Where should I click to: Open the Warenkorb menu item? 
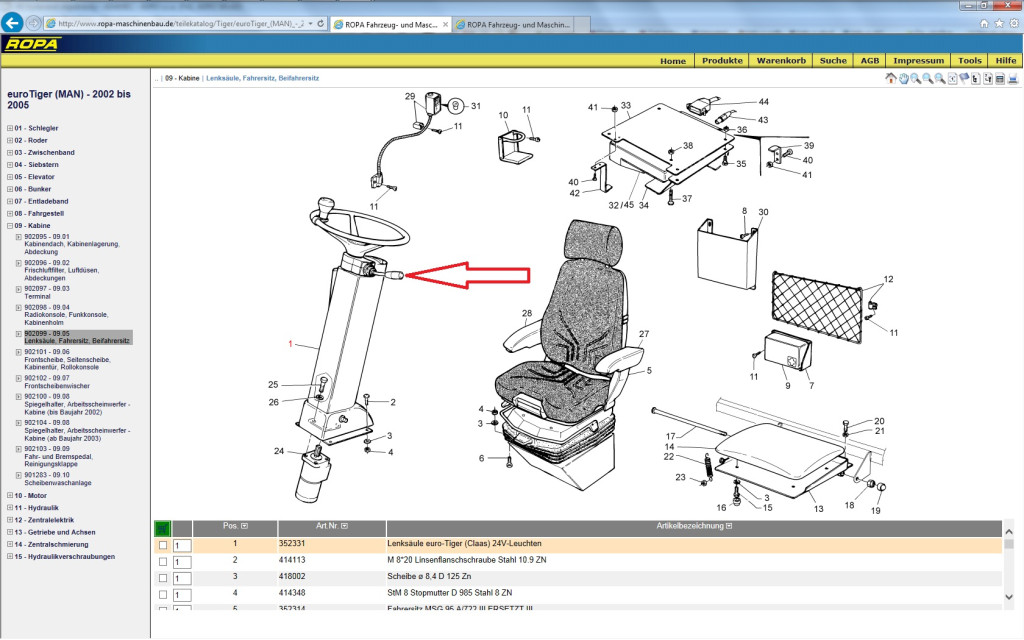coord(781,61)
